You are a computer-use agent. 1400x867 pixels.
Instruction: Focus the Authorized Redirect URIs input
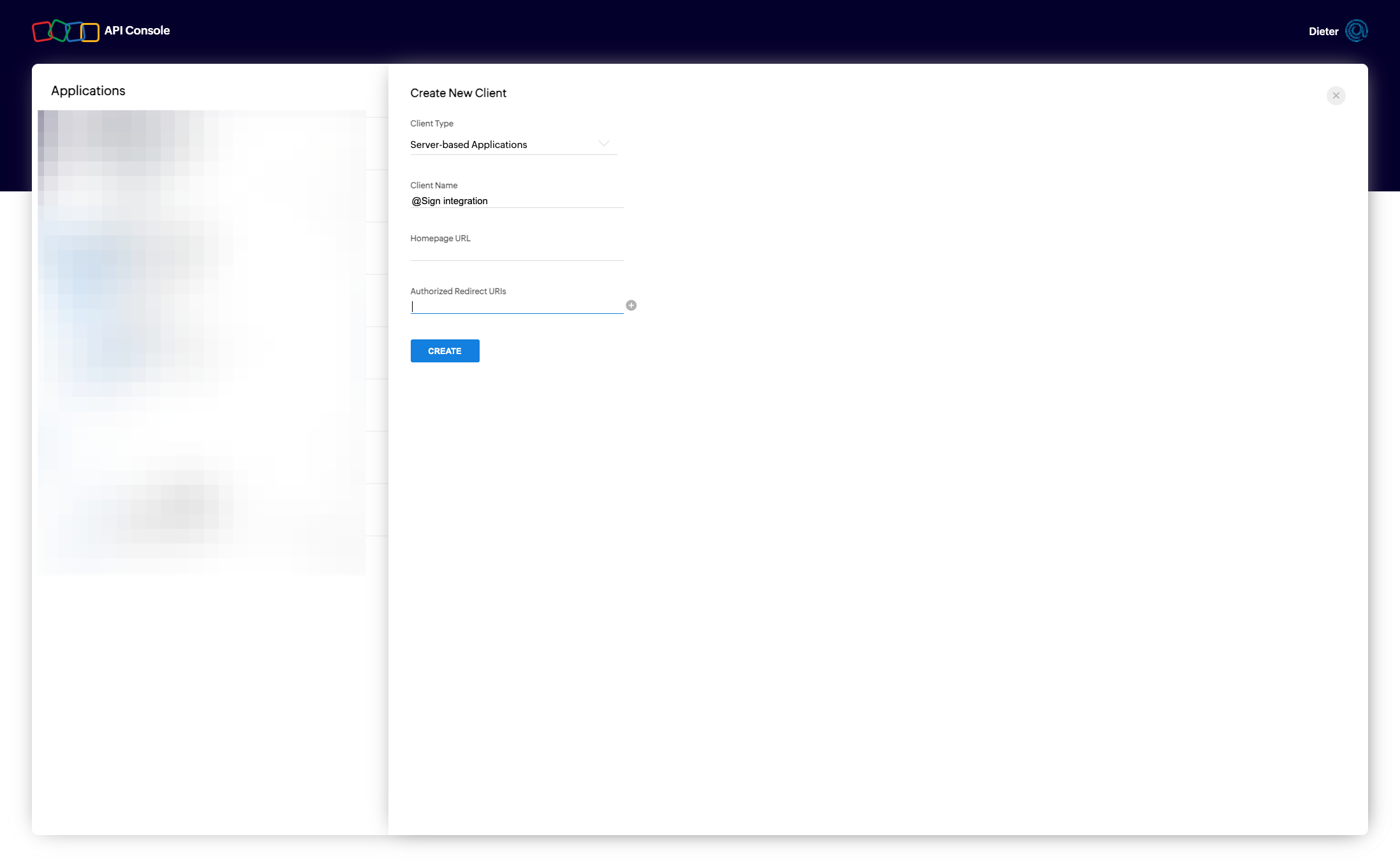click(x=517, y=306)
